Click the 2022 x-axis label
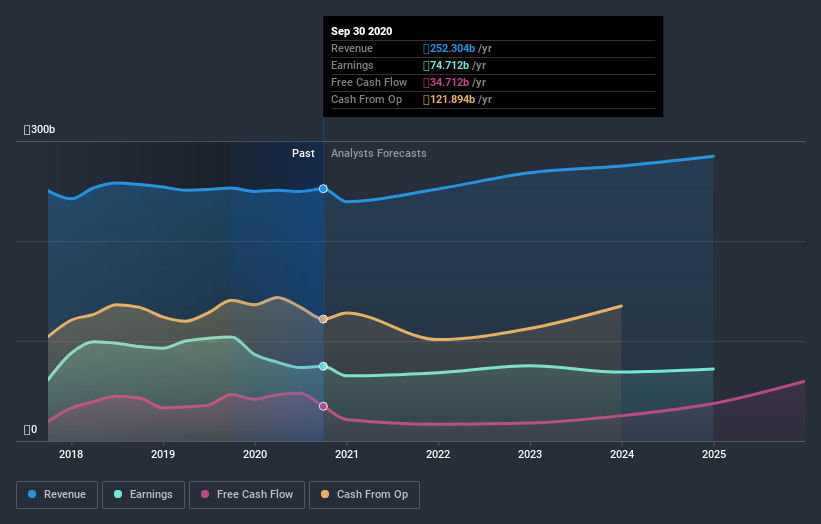The image size is (821, 524). 438,454
